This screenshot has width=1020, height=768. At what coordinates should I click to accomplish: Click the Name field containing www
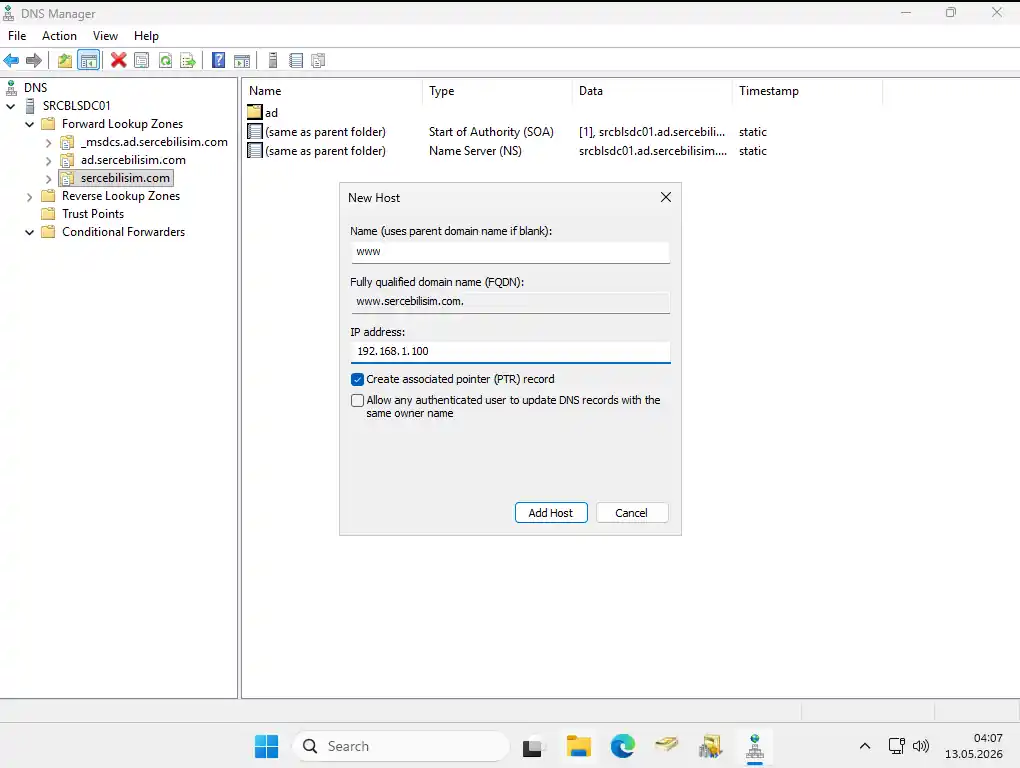[x=510, y=252]
